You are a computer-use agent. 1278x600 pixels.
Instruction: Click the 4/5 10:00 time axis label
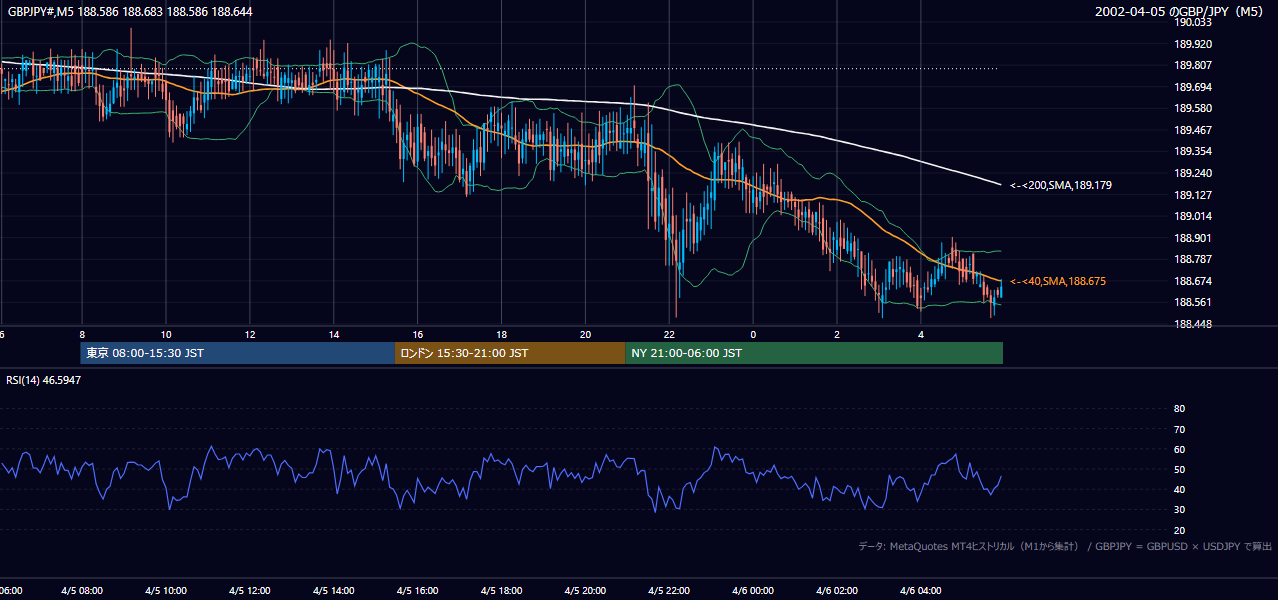pos(166,591)
